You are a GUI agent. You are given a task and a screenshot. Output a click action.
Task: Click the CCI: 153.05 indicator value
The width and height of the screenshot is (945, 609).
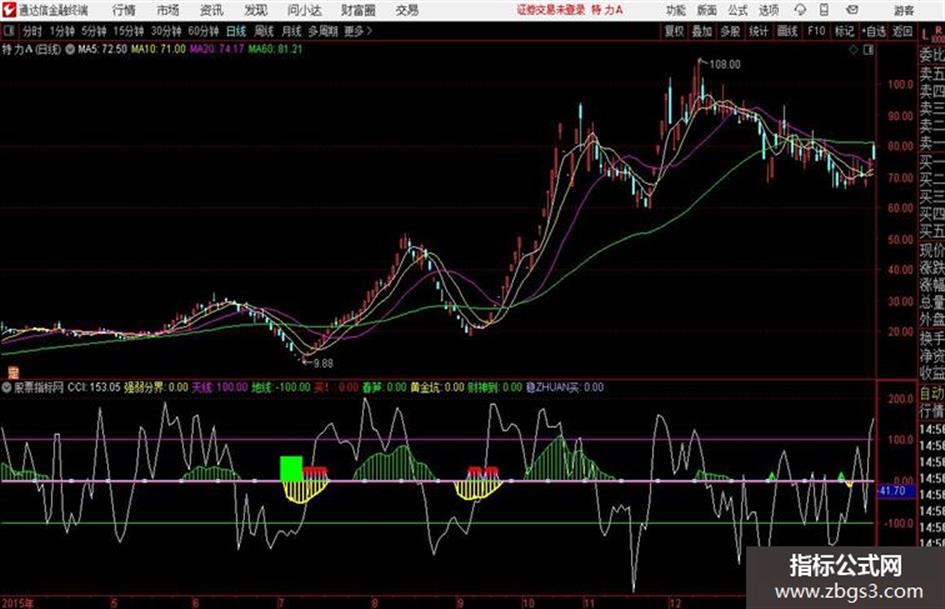tap(93, 387)
